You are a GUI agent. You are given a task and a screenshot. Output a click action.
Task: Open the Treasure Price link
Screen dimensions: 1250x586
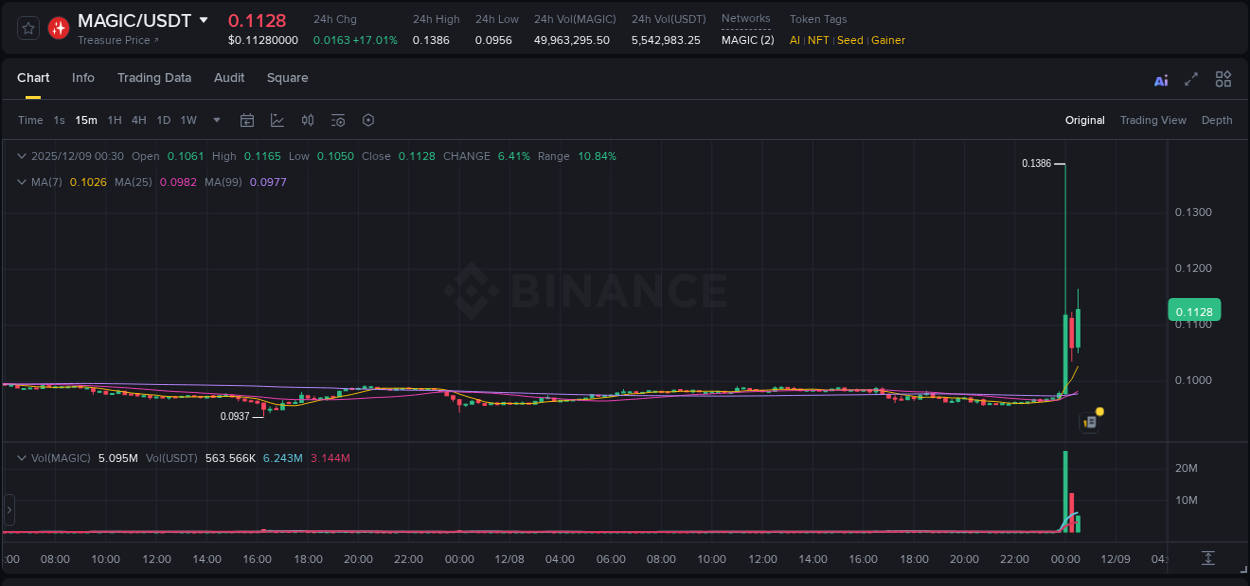115,40
